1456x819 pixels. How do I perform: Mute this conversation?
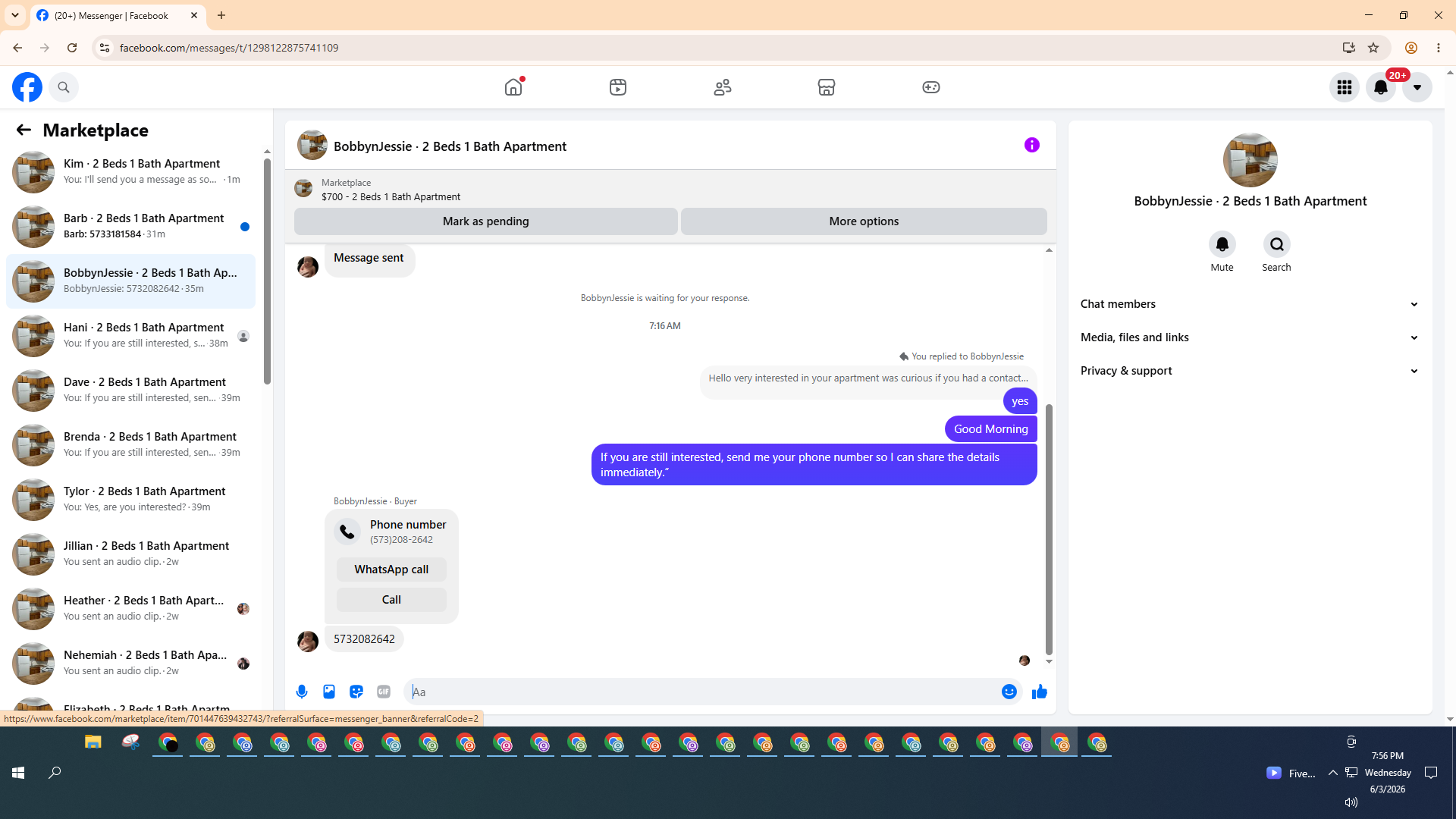click(x=1222, y=244)
